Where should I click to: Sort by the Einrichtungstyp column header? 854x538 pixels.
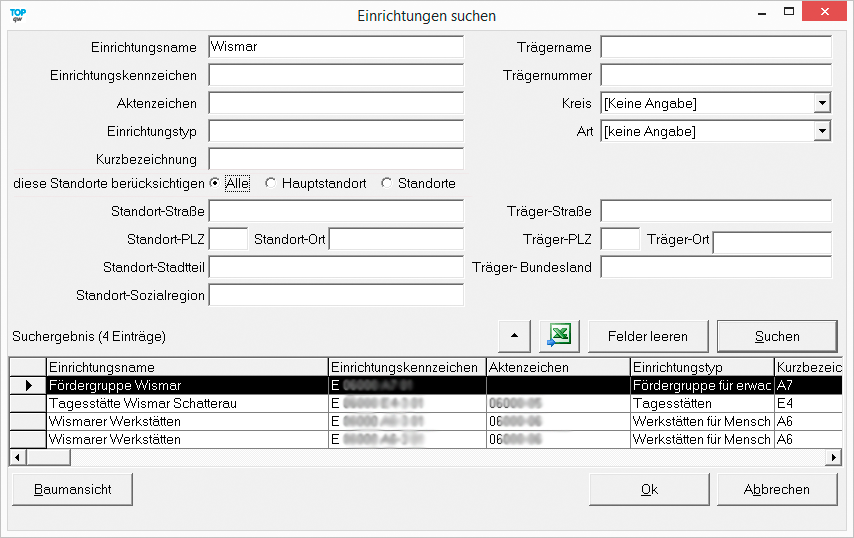(702, 367)
